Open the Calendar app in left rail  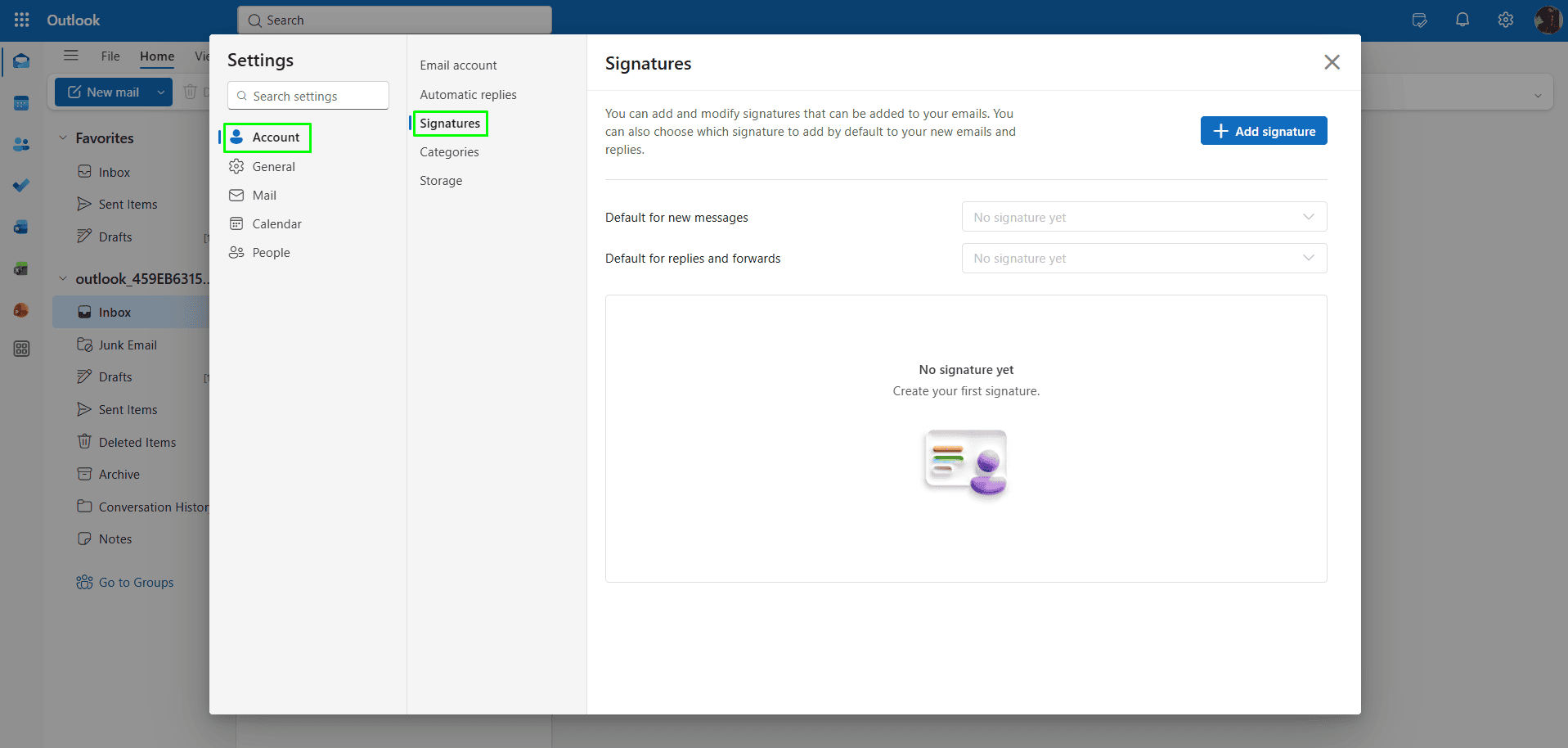coord(21,103)
